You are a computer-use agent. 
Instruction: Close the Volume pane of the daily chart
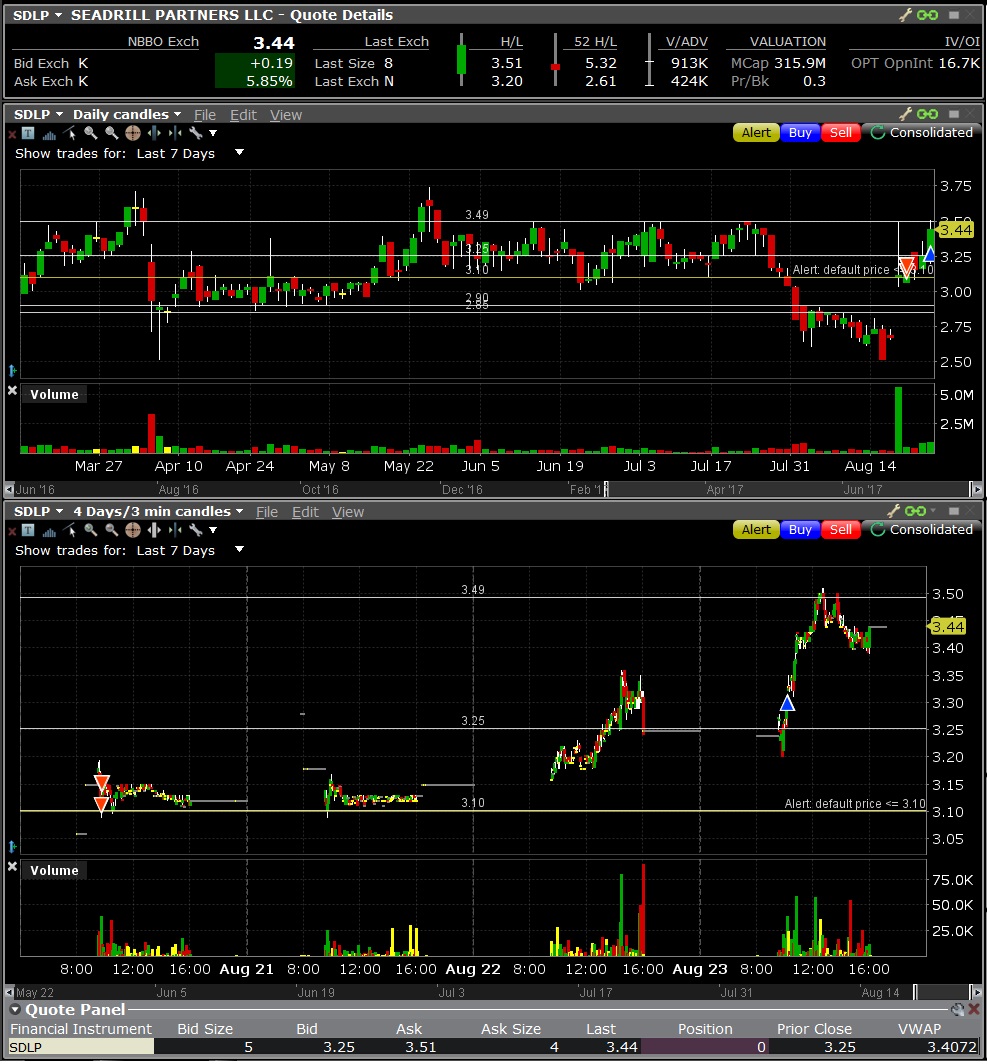pos(12,390)
